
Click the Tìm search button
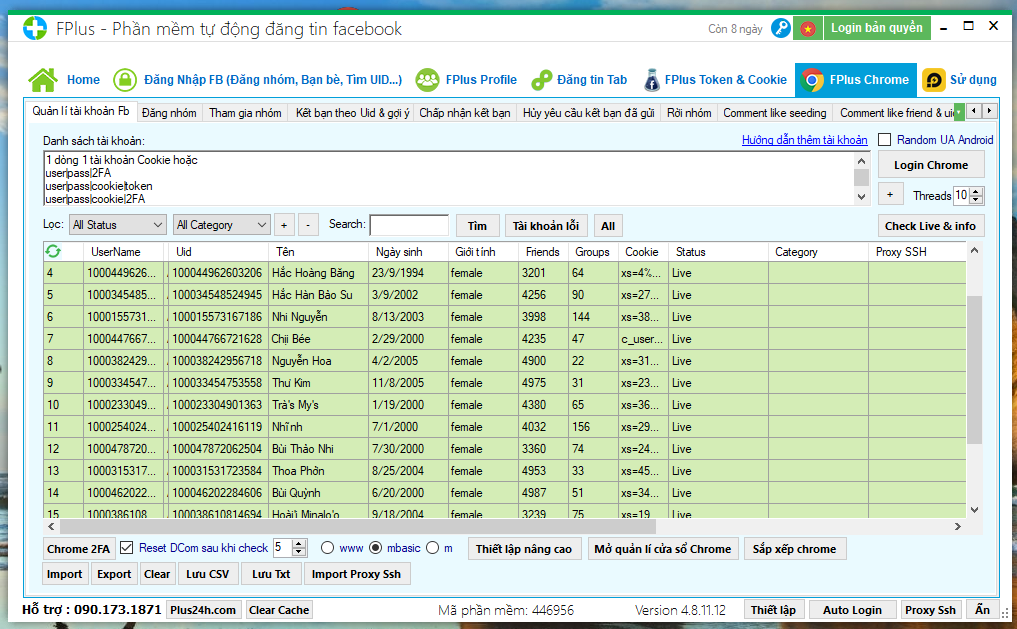click(477, 226)
